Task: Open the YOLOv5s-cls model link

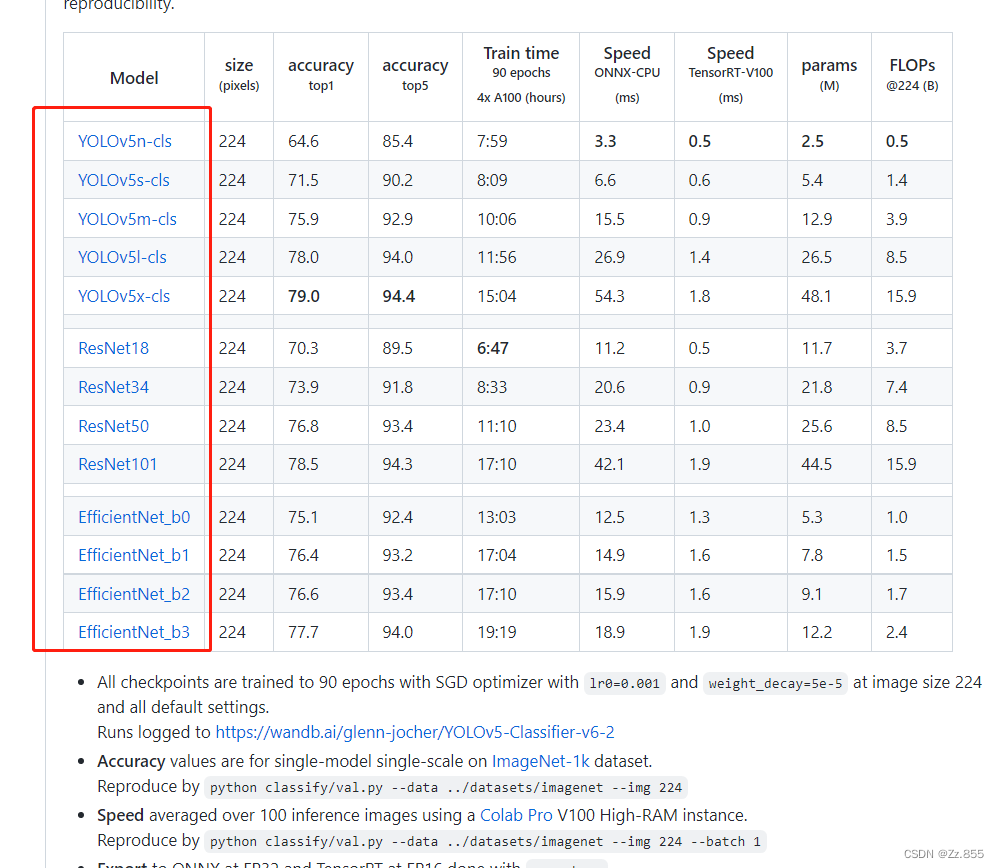Action: coord(124,180)
